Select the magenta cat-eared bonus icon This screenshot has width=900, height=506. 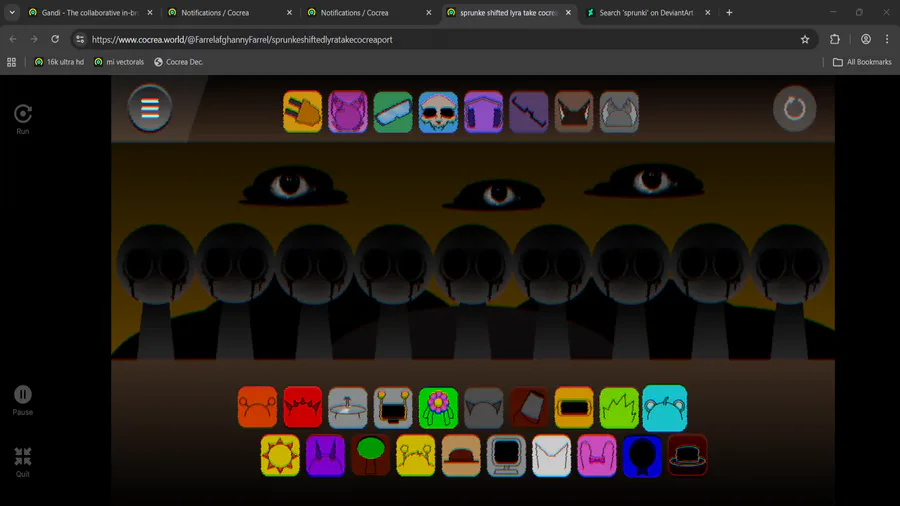pos(348,112)
